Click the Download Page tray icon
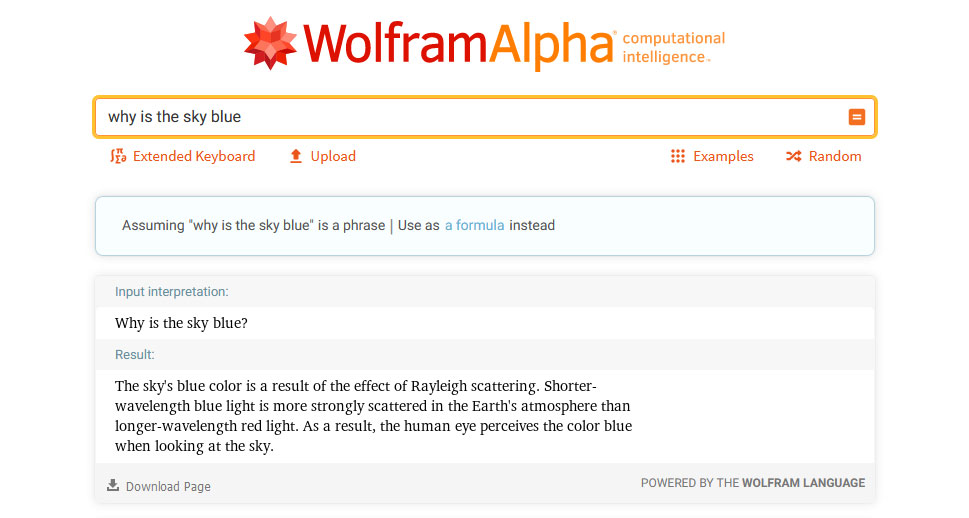Viewport: 969px width, 518px height. click(112, 485)
